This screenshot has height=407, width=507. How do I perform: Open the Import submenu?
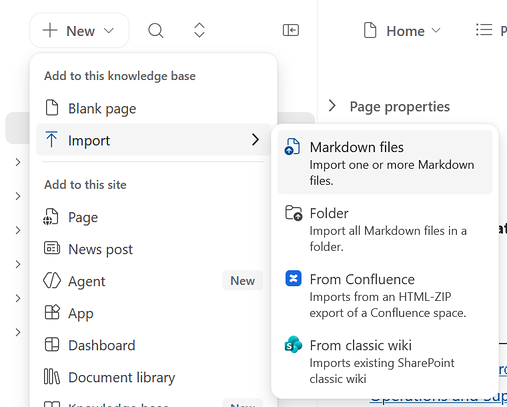pyautogui.click(x=154, y=140)
